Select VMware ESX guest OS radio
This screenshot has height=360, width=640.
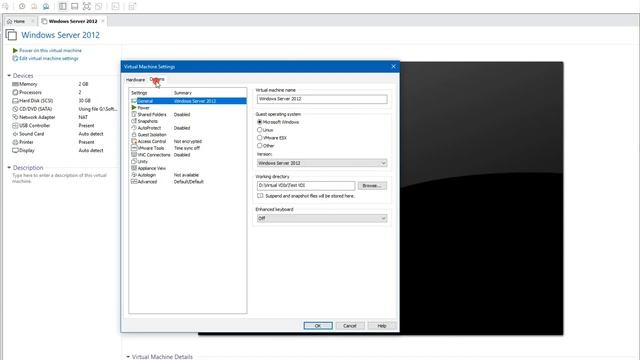coord(260,138)
